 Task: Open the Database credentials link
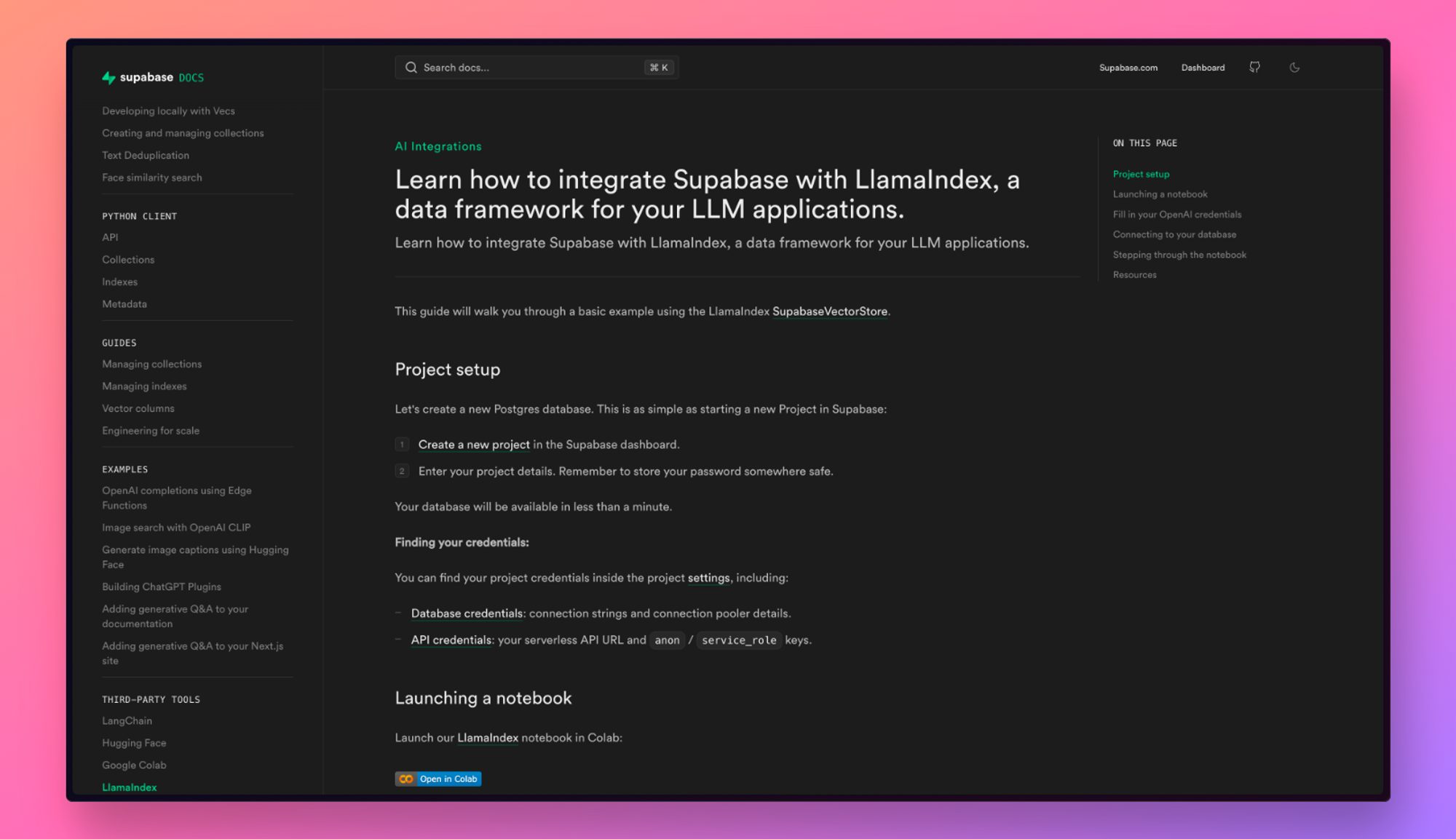click(467, 613)
